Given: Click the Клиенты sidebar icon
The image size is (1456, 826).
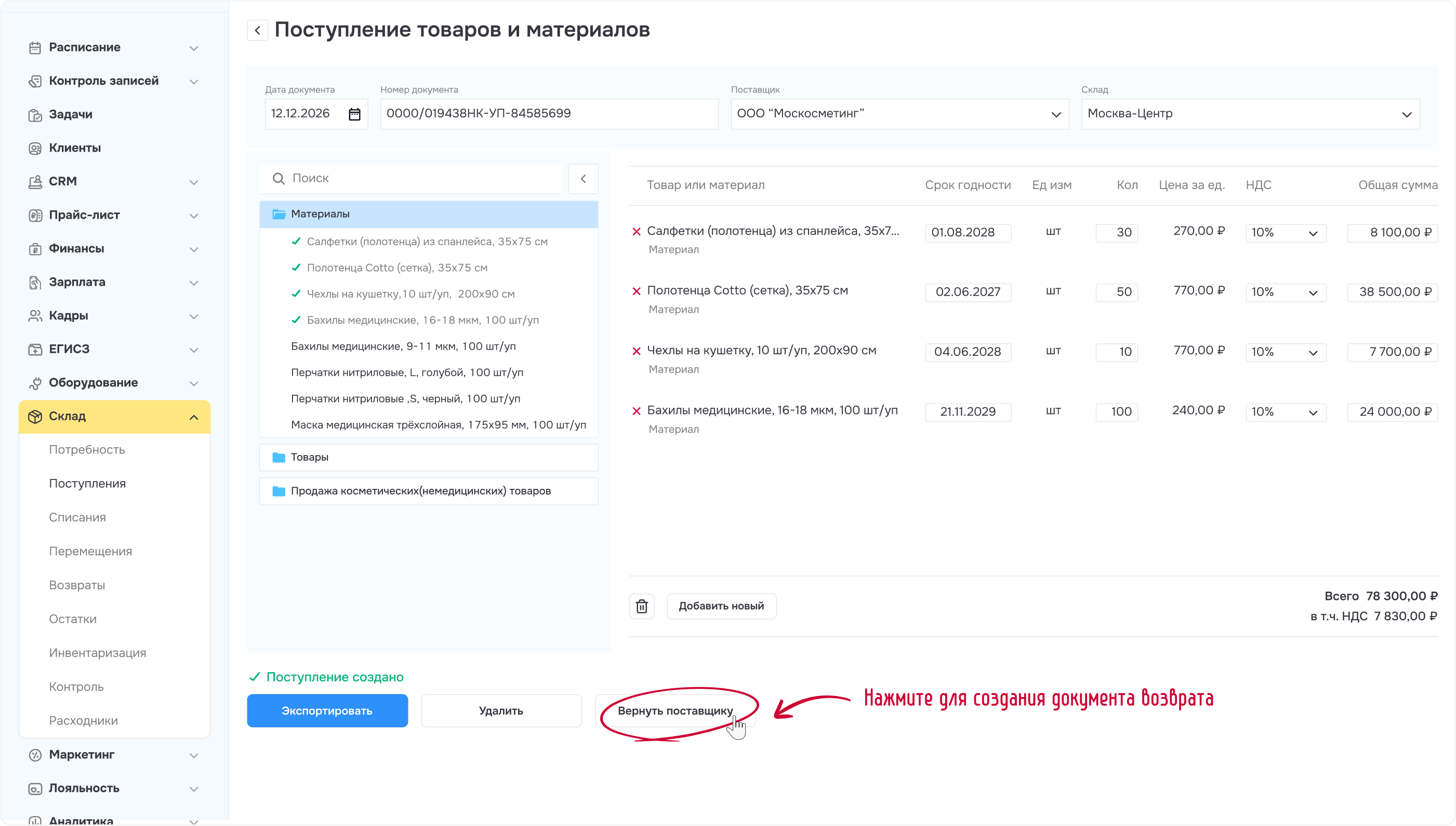Looking at the screenshot, I should pos(35,149).
